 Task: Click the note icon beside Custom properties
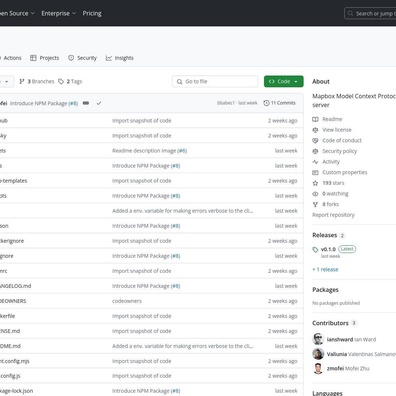[x=315, y=172]
